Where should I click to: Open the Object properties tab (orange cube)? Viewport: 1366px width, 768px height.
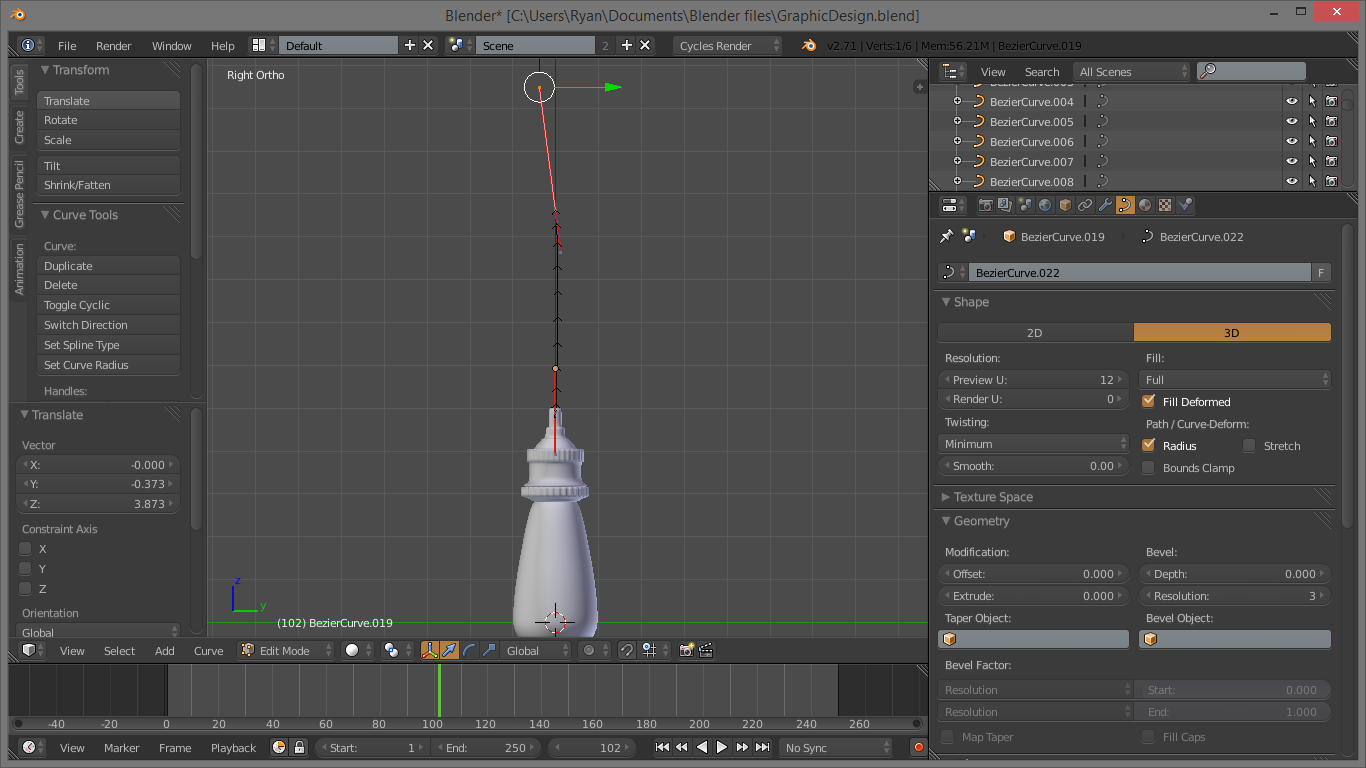[x=1065, y=205]
